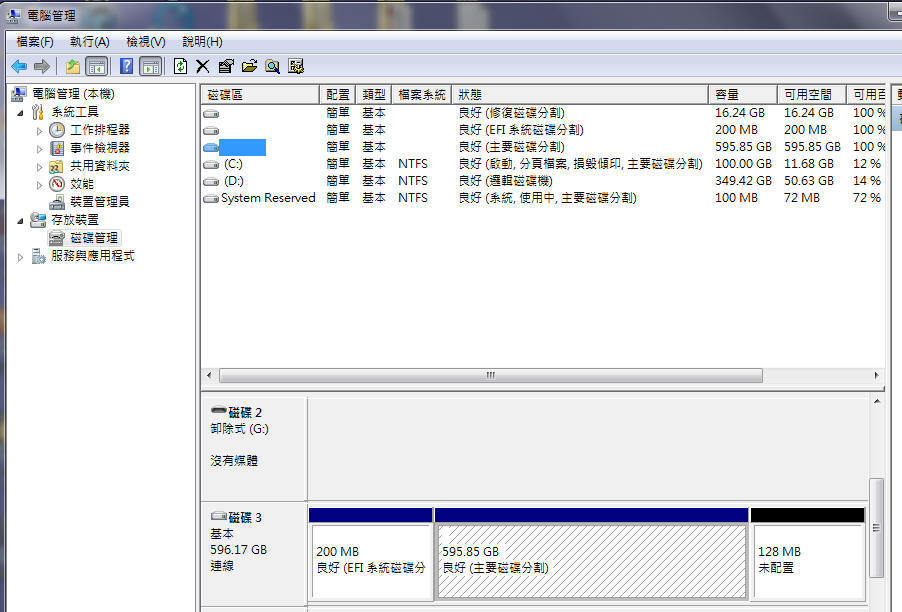902x612 pixels.
Task: Sort by the 可用空間 column header
Action: tap(812, 94)
